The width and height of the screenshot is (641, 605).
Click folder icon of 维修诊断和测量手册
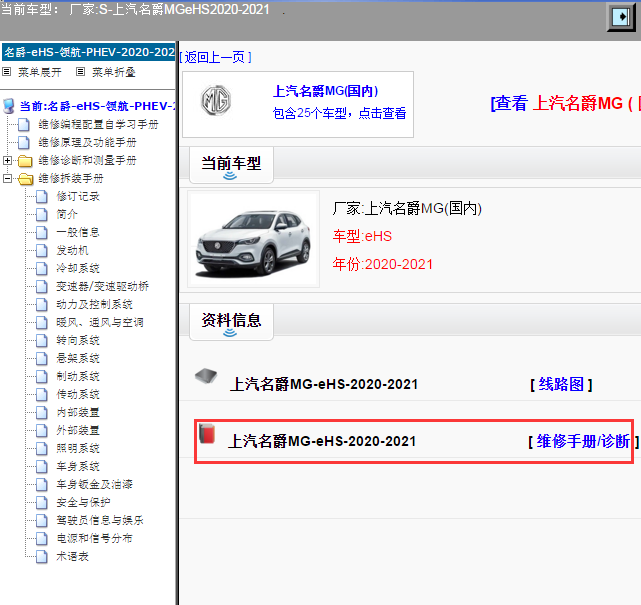(25, 161)
